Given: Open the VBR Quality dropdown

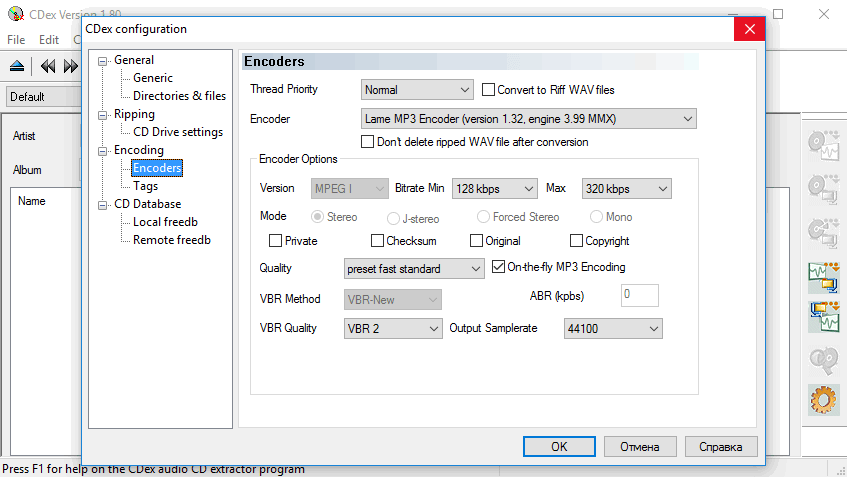Looking at the screenshot, I should click(393, 328).
